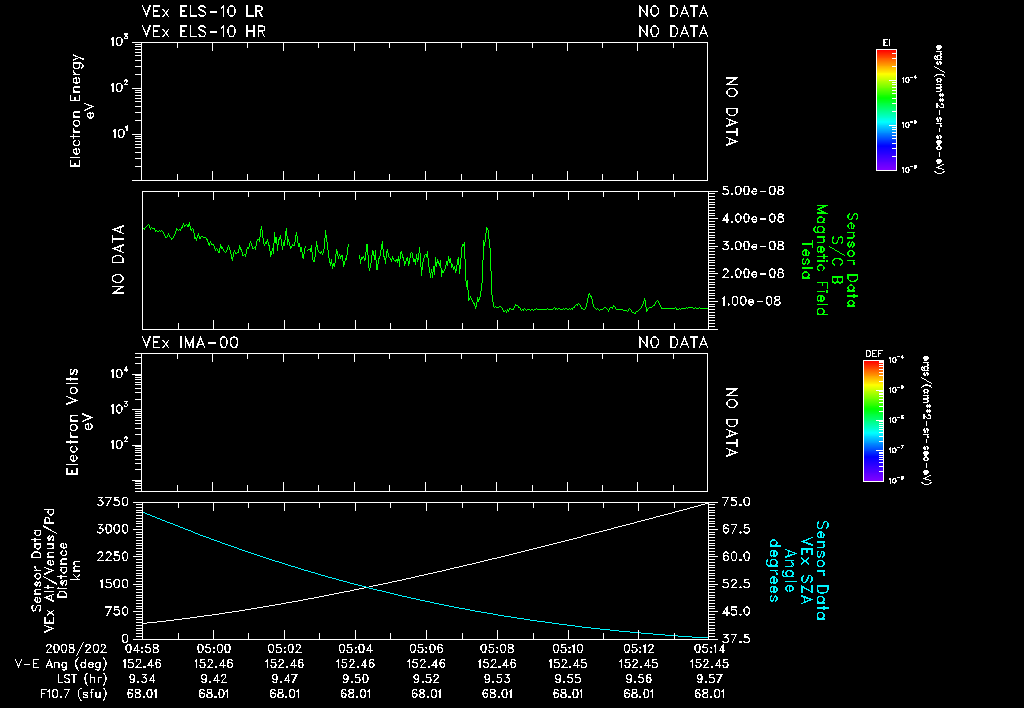
Task: Click the 1.00e-08 magnetic field tick value
Action: (751, 301)
